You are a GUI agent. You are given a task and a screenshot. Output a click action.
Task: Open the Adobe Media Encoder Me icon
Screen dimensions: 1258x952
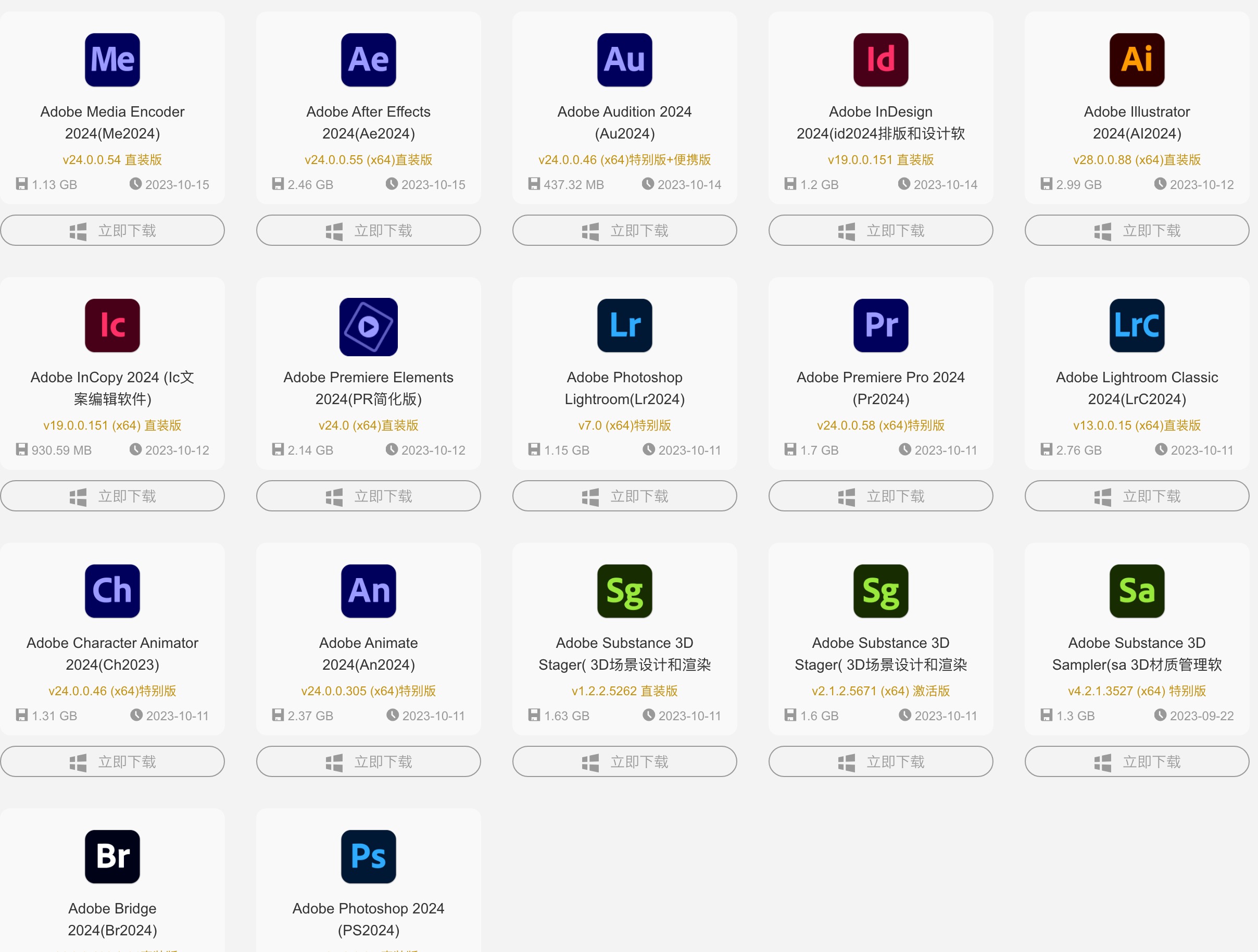[x=112, y=60]
